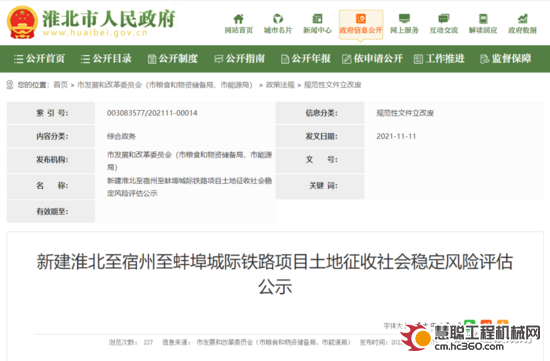Open the 公开年报 menu item
This screenshot has height=361, width=550.
tap(306, 59)
